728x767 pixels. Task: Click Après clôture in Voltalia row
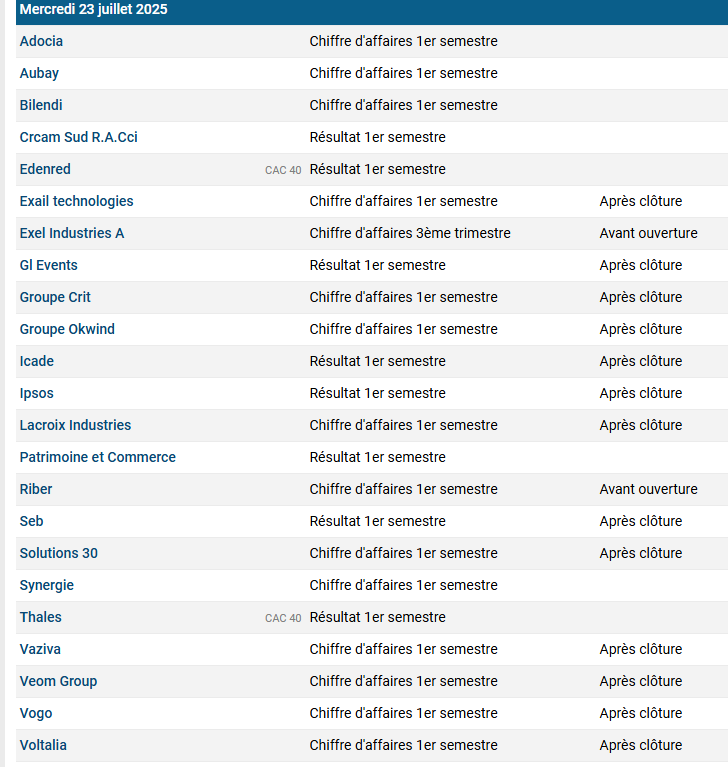tap(641, 745)
